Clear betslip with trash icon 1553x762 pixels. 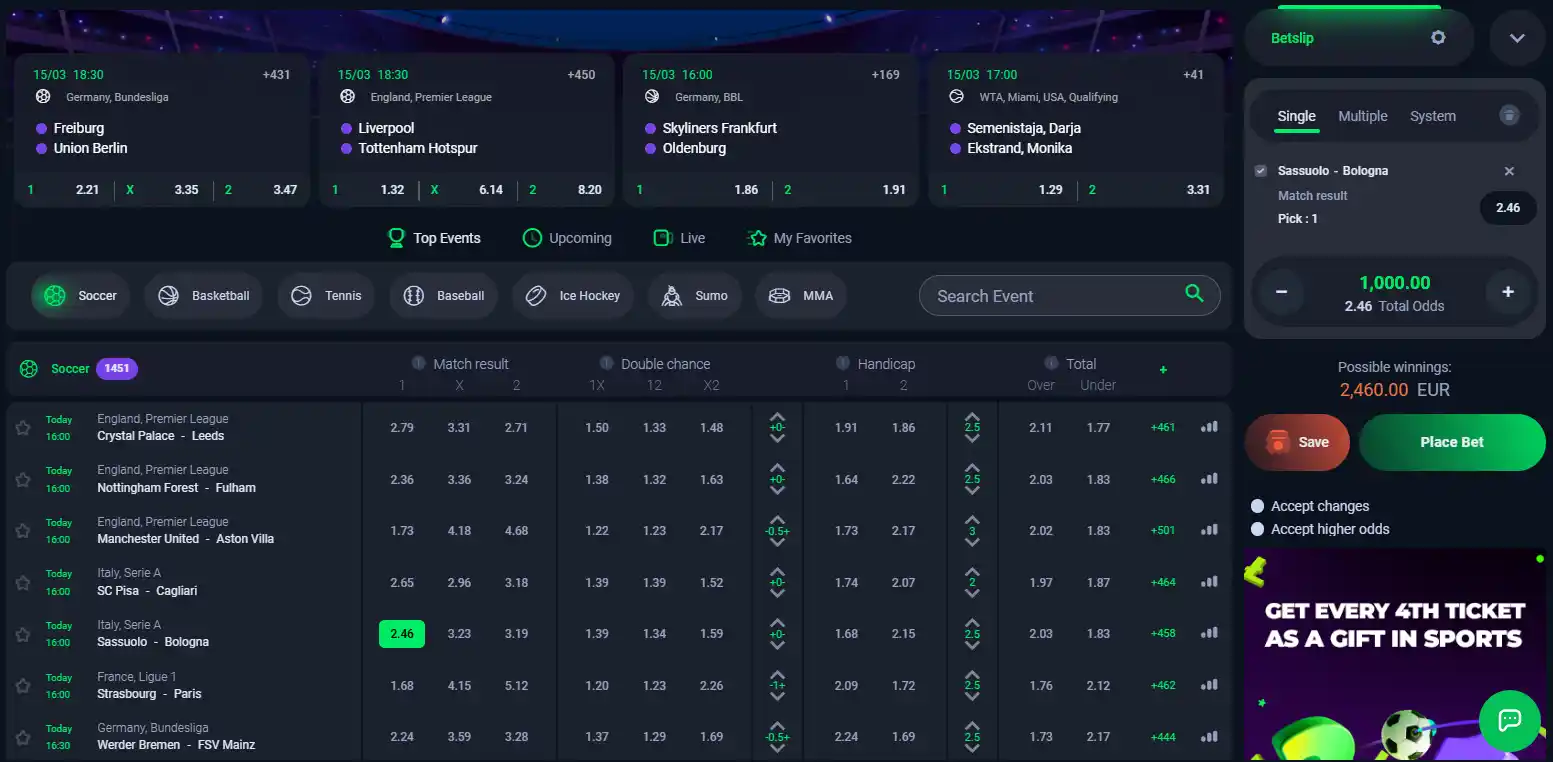click(1509, 116)
